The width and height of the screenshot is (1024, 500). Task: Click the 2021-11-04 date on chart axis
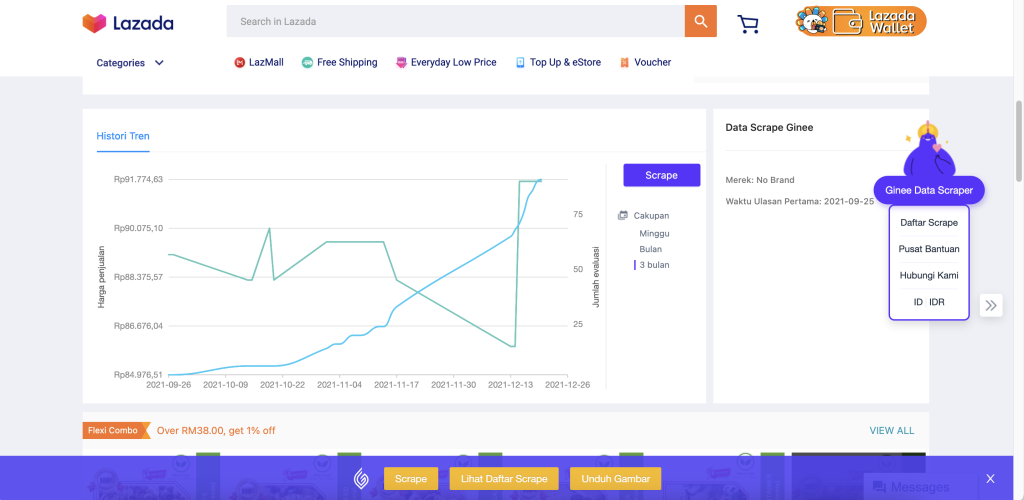click(x=339, y=385)
